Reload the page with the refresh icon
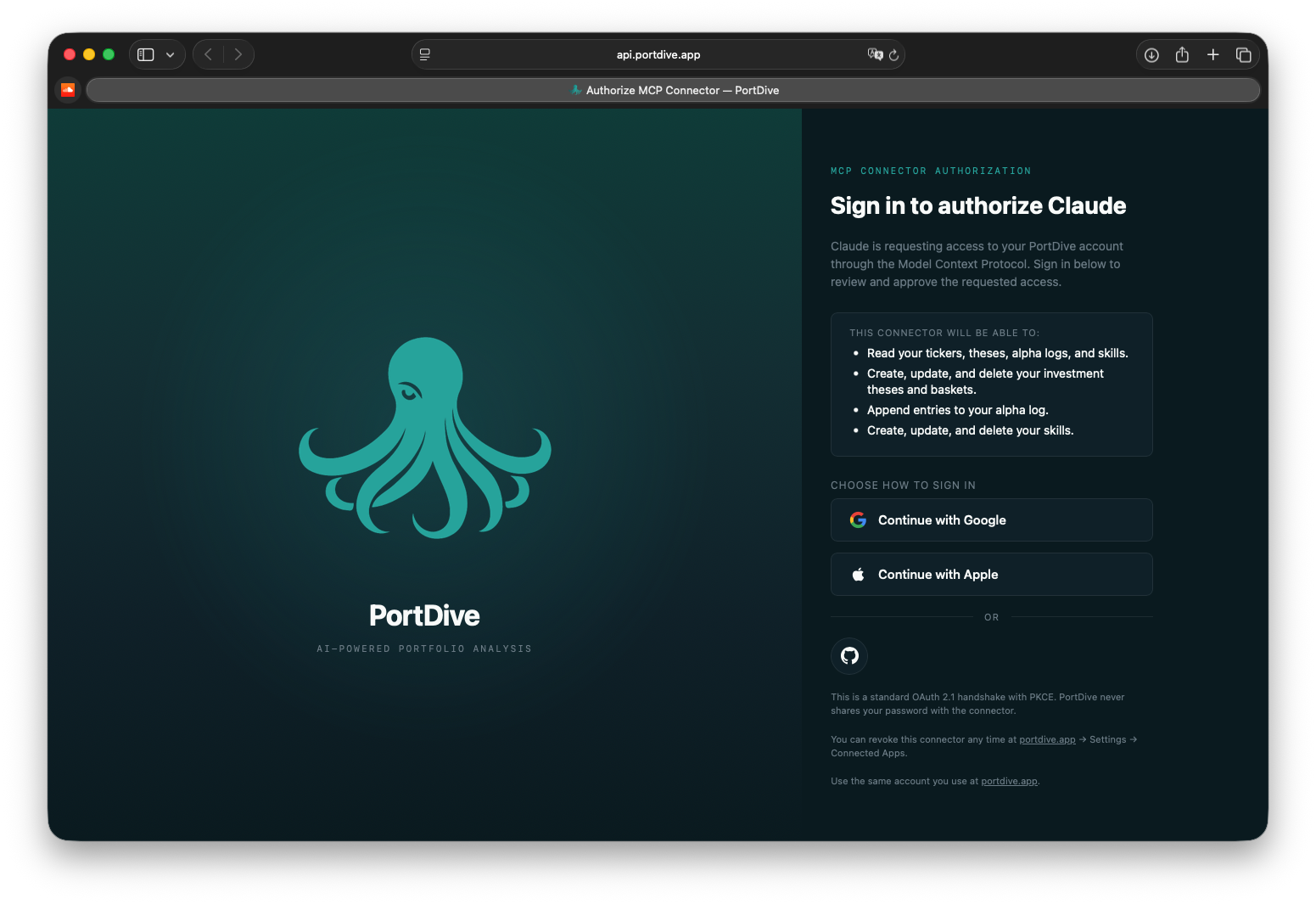This screenshot has width=1316, height=904. pos(893,54)
